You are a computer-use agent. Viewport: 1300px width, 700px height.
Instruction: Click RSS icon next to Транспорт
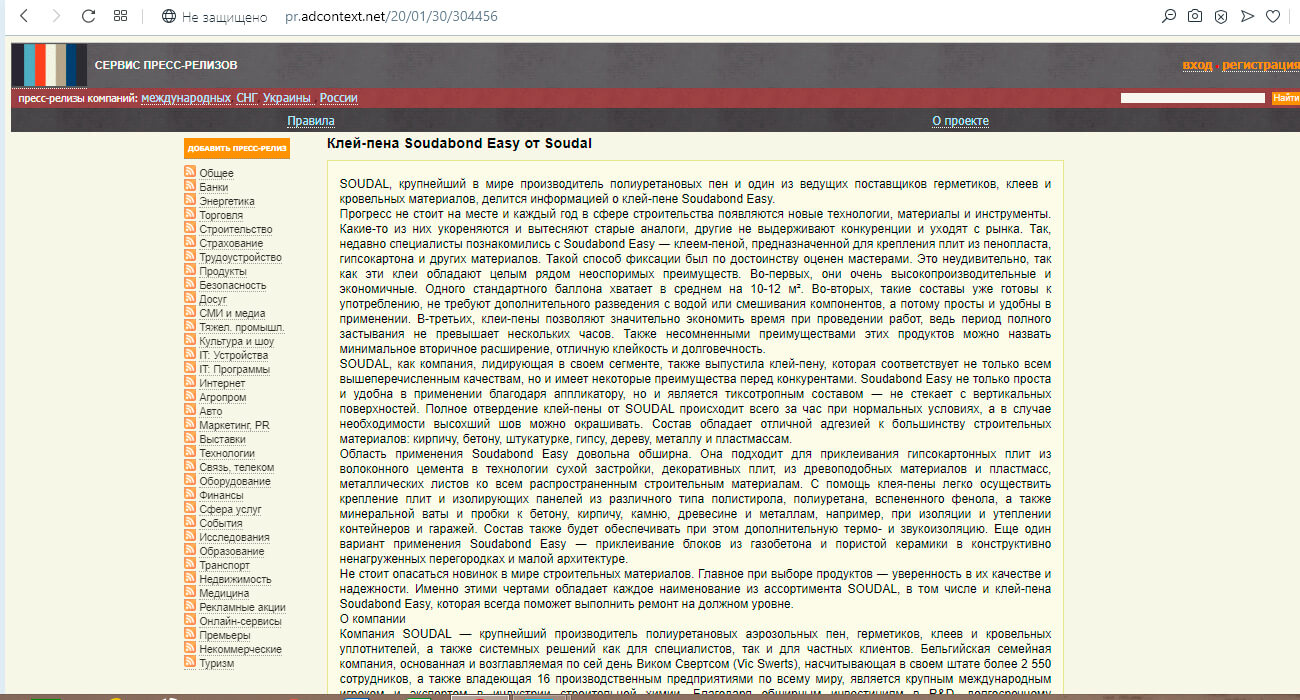click(x=190, y=565)
